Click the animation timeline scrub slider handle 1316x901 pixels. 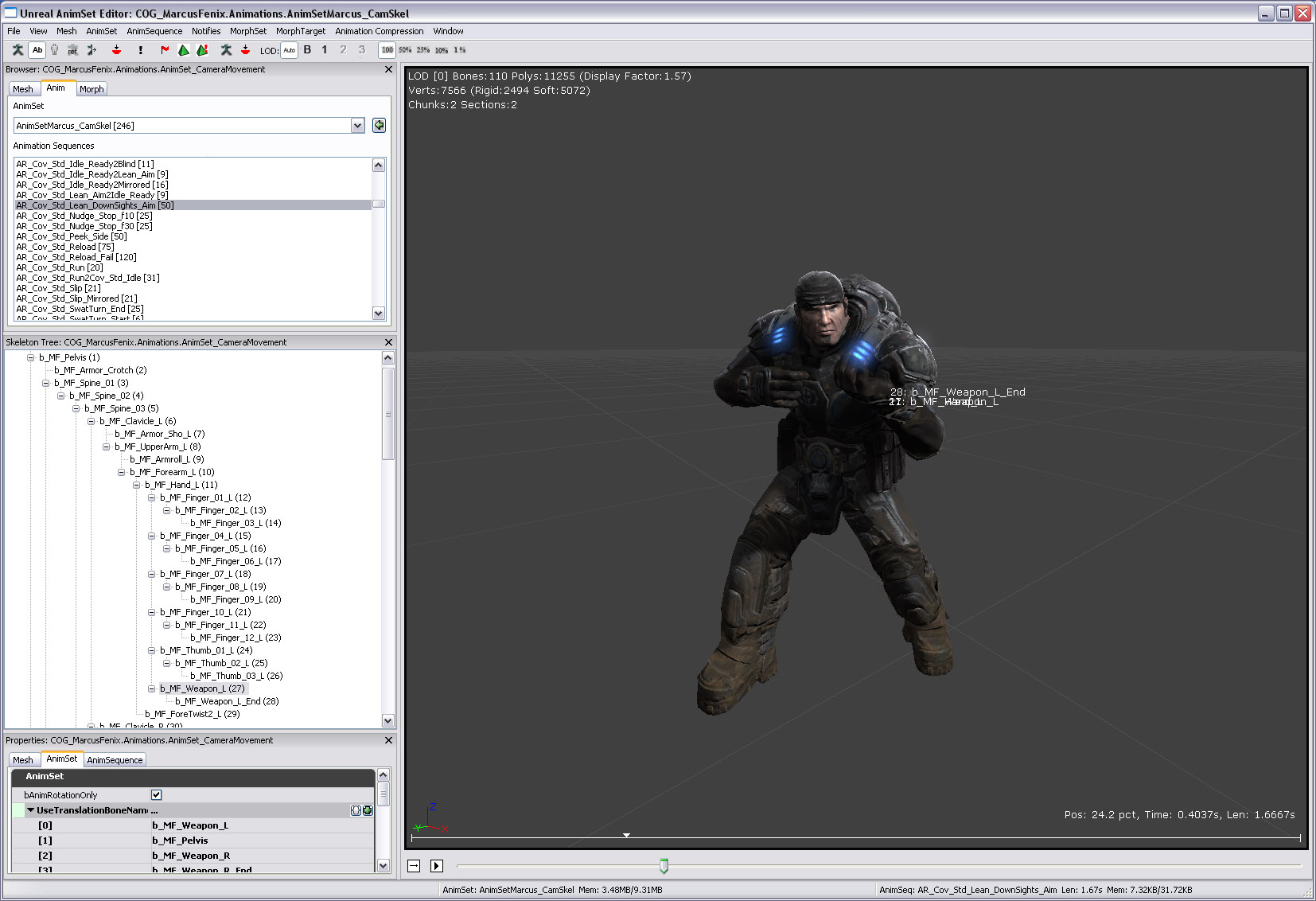[664, 866]
